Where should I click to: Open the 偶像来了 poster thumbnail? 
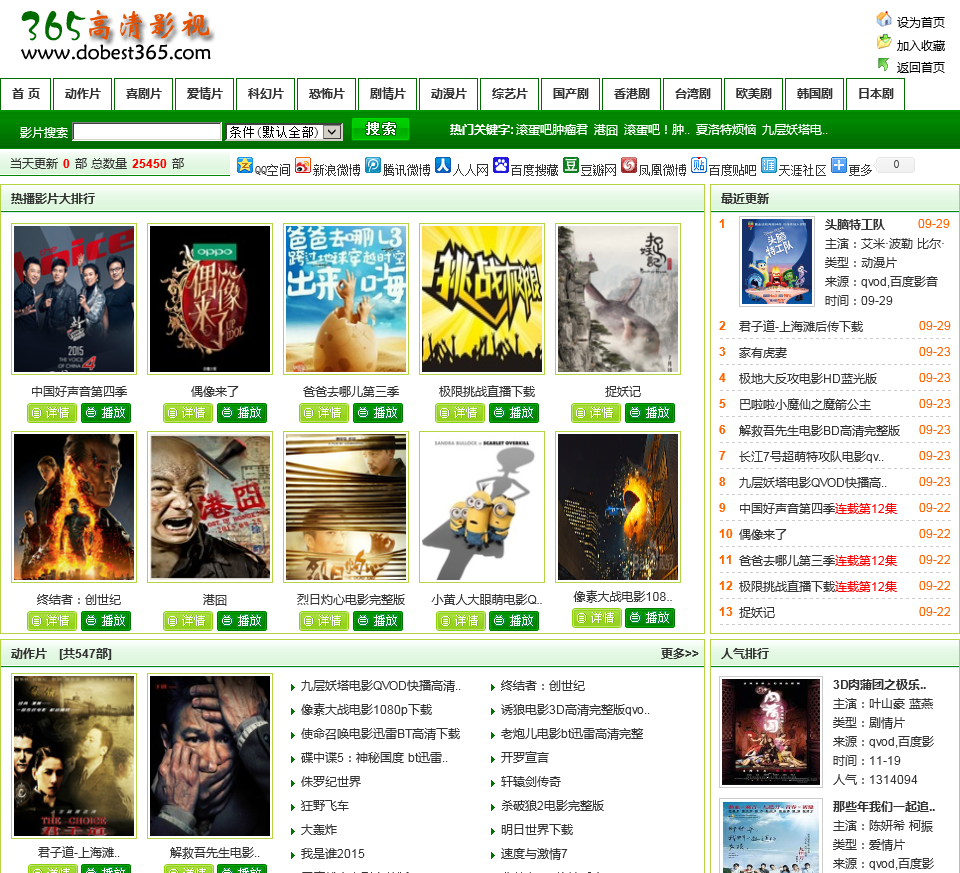(x=210, y=299)
